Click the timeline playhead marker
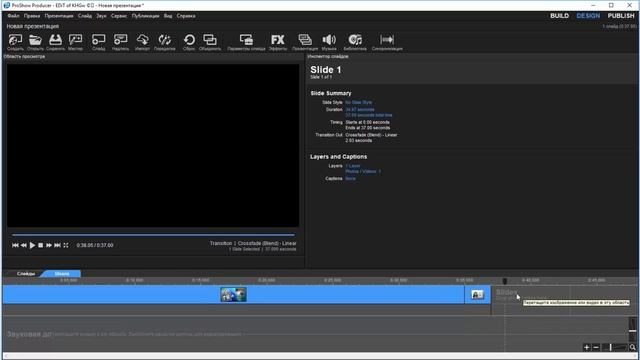The height and width of the screenshot is (360, 640). click(x=504, y=281)
